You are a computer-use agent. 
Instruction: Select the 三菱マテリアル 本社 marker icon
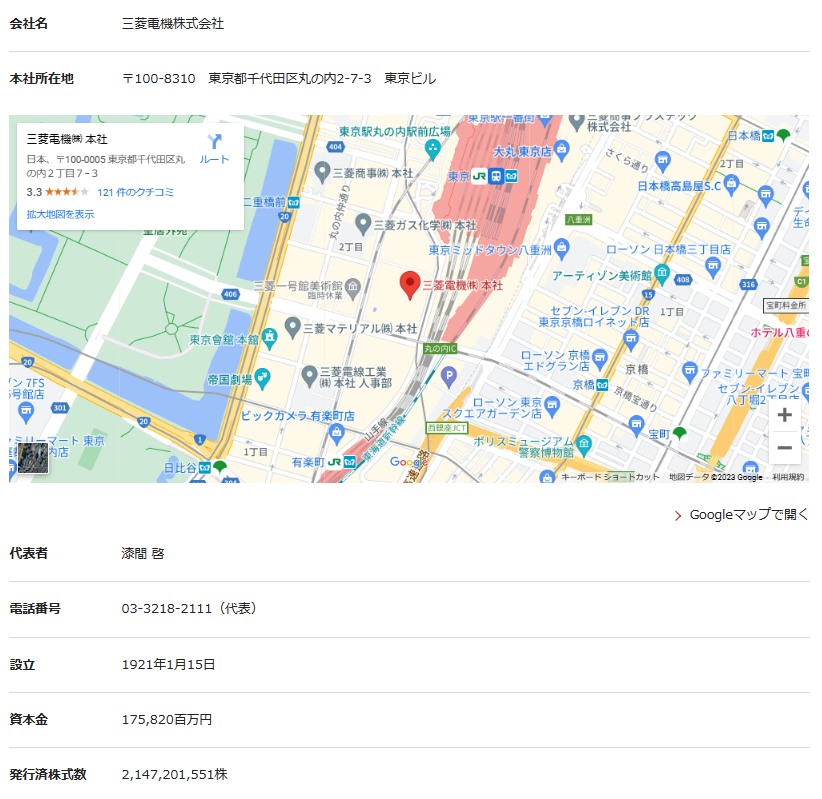click(292, 327)
